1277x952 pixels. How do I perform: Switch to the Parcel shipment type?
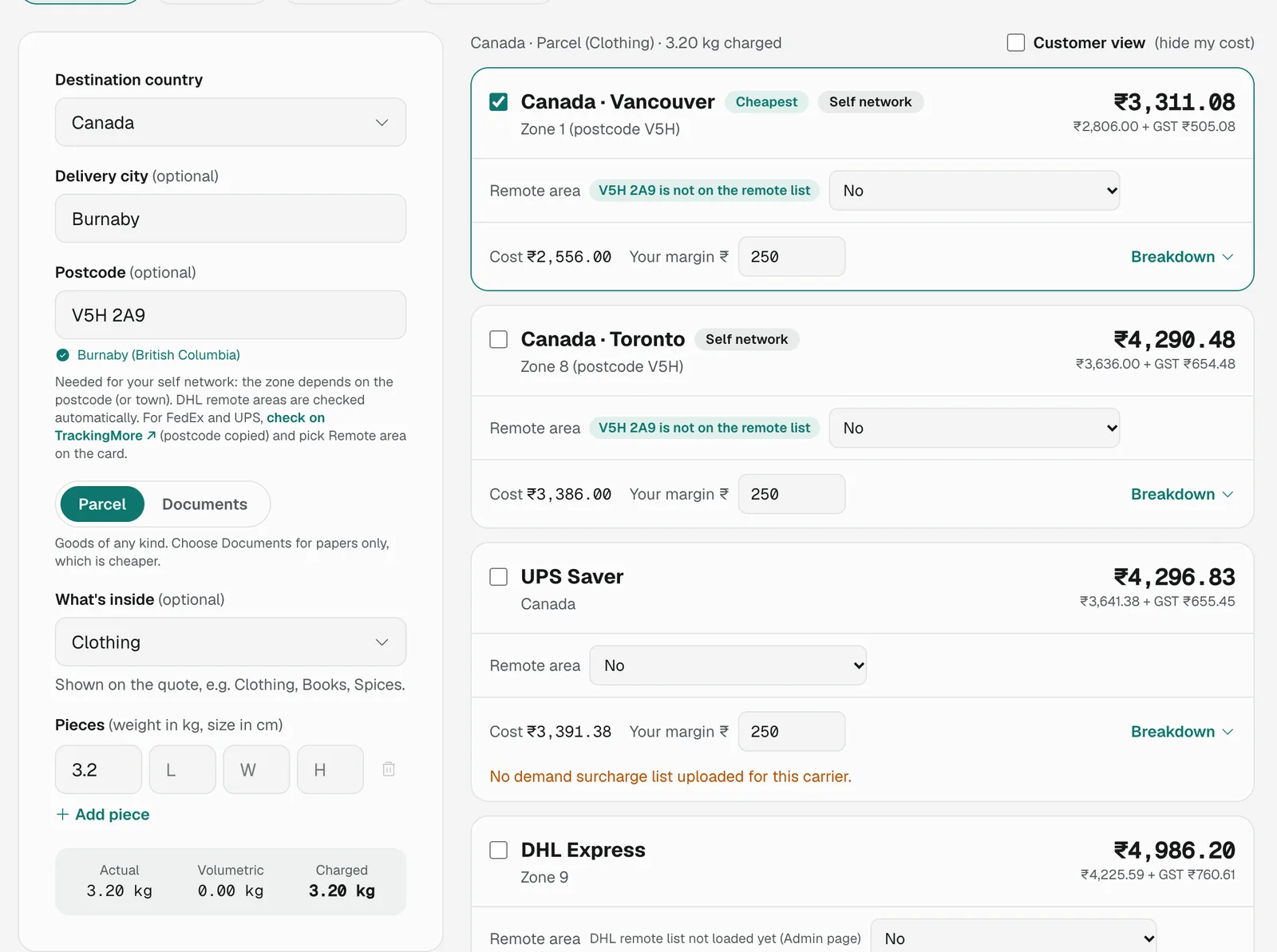coord(102,504)
